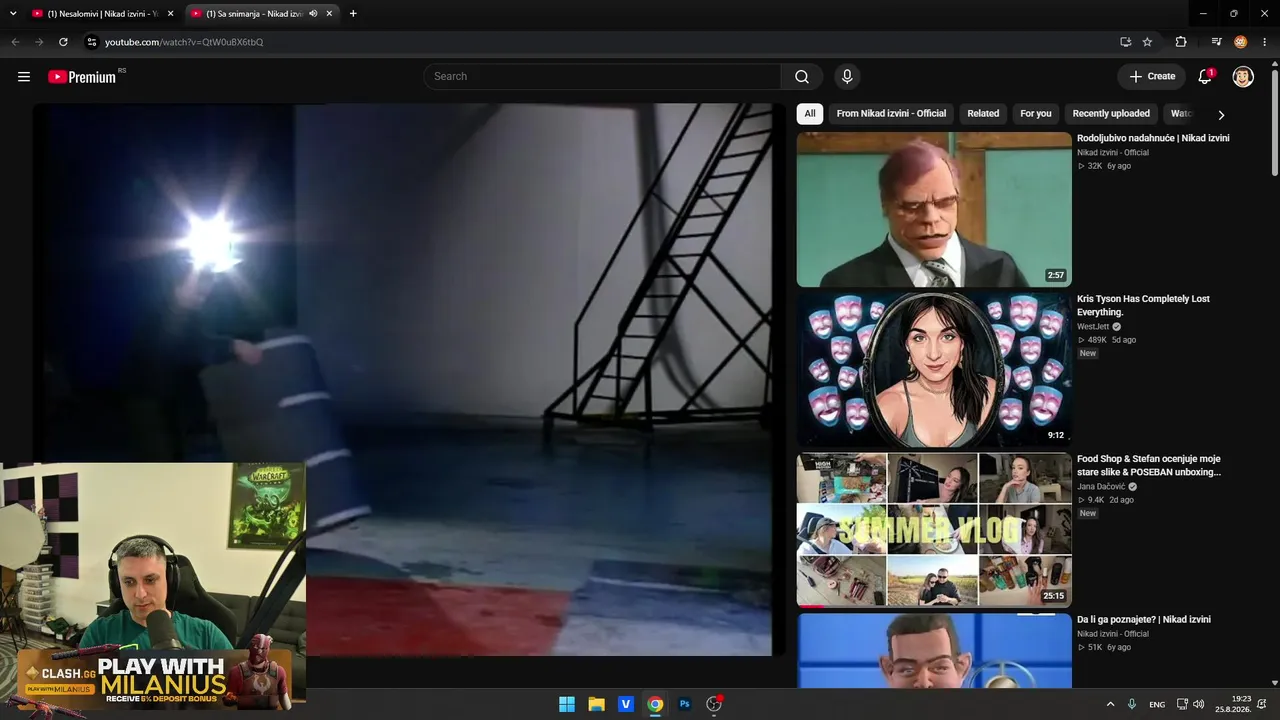Open network and volume quick settings
The height and width of the screenshot is (720, 1280).
(1190, 704)
